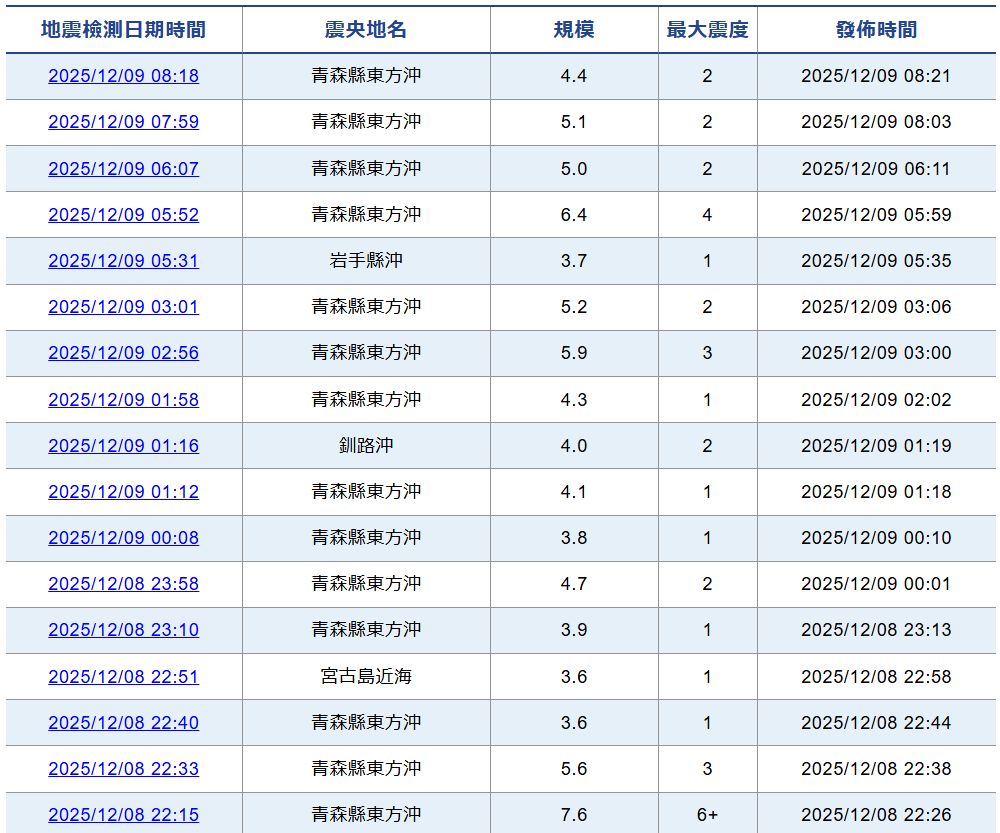
Task: Open the 2025/12/09 06:07 earthquake report
Action: [x=124, y=168]
